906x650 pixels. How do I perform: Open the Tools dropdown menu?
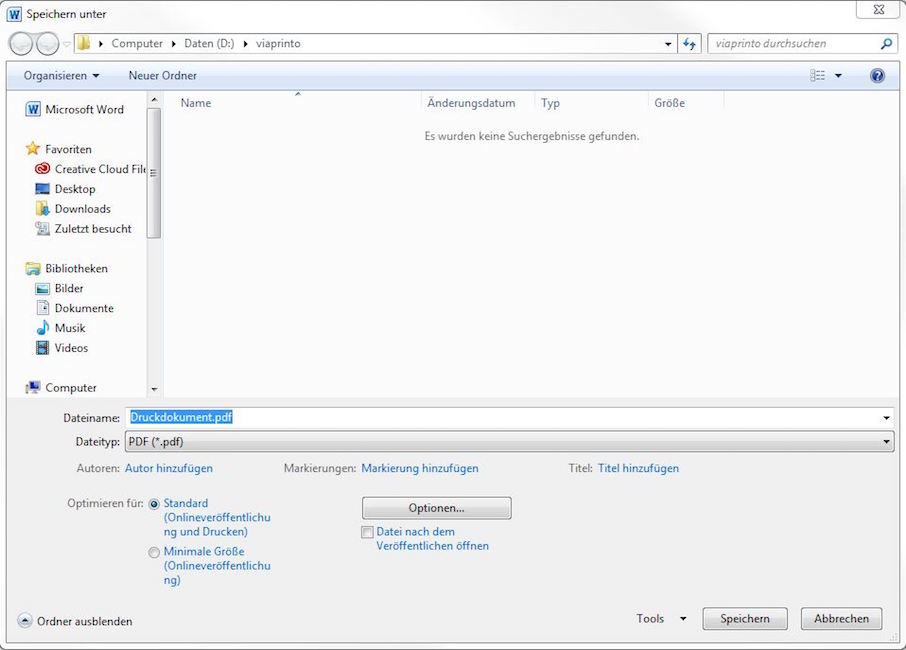[661, 619]
